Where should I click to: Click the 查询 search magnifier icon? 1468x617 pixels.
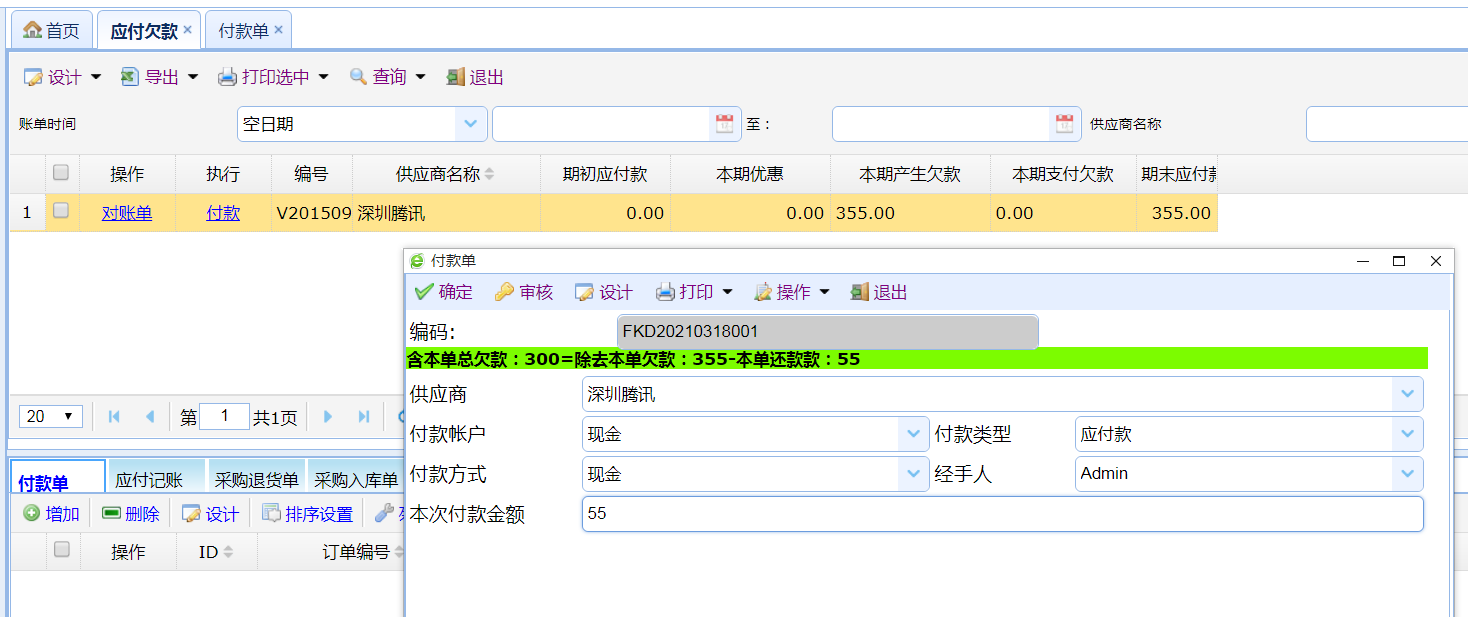click(358, 77)
